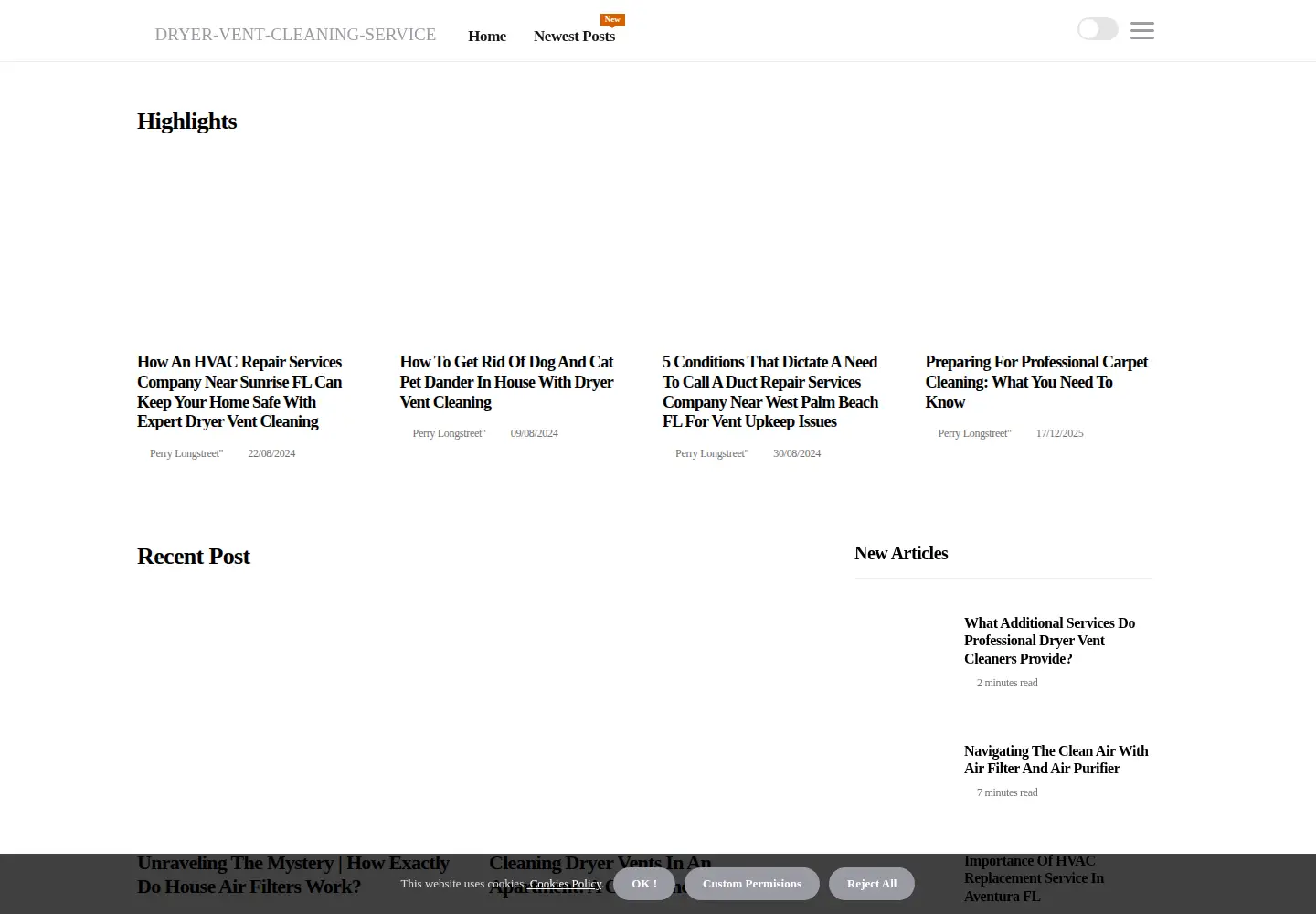This screenshot has height=914, width=1316.
Task: Click the Reject All cookies button
Action: (872, 884)
